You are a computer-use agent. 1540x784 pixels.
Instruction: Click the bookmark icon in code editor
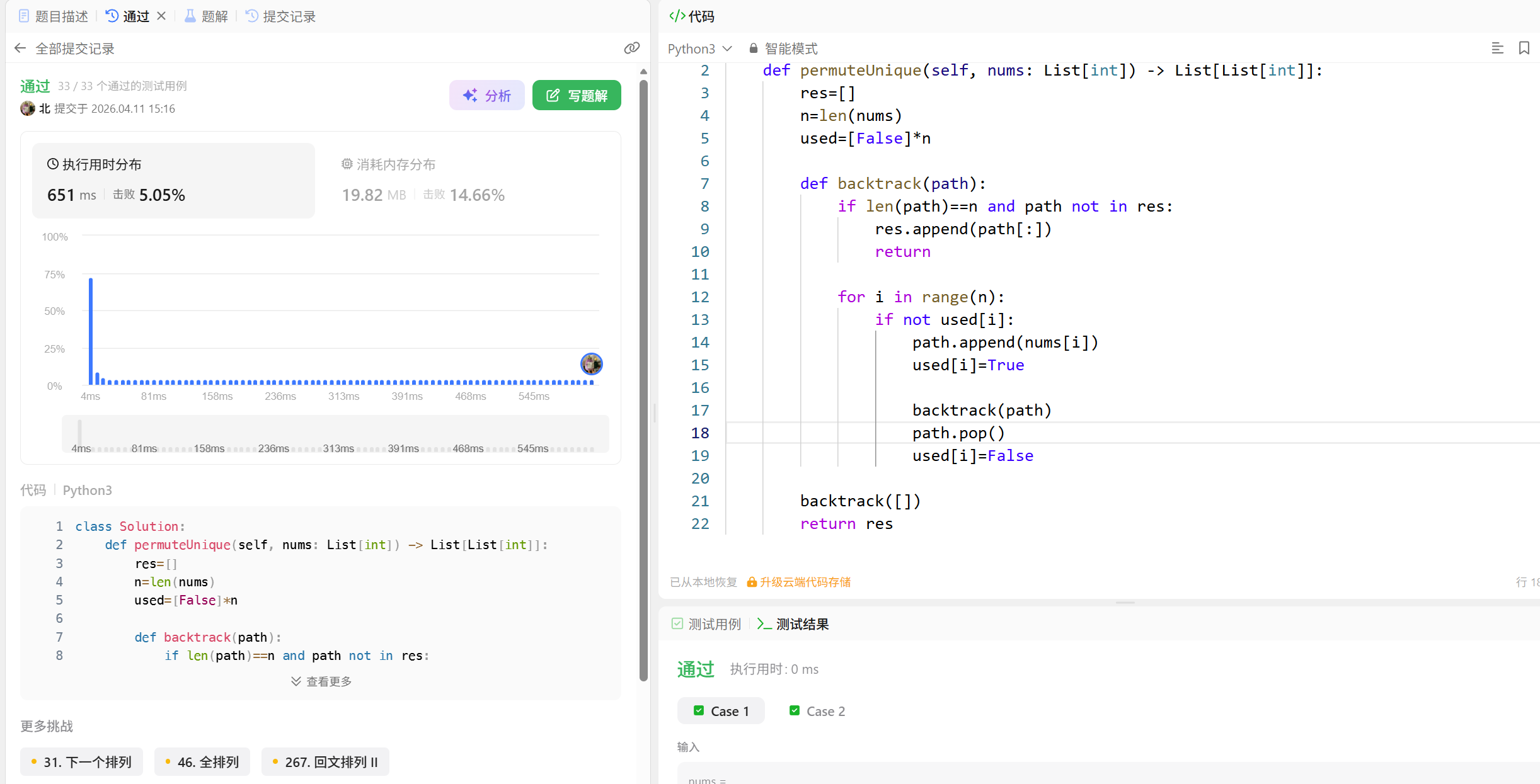[1524, 48]
